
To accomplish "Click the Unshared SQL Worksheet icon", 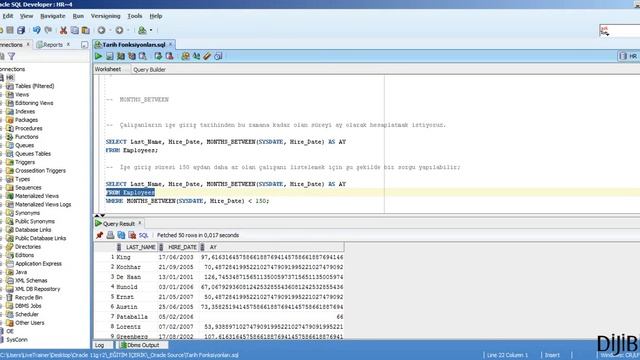I will [x=185, y=56].
